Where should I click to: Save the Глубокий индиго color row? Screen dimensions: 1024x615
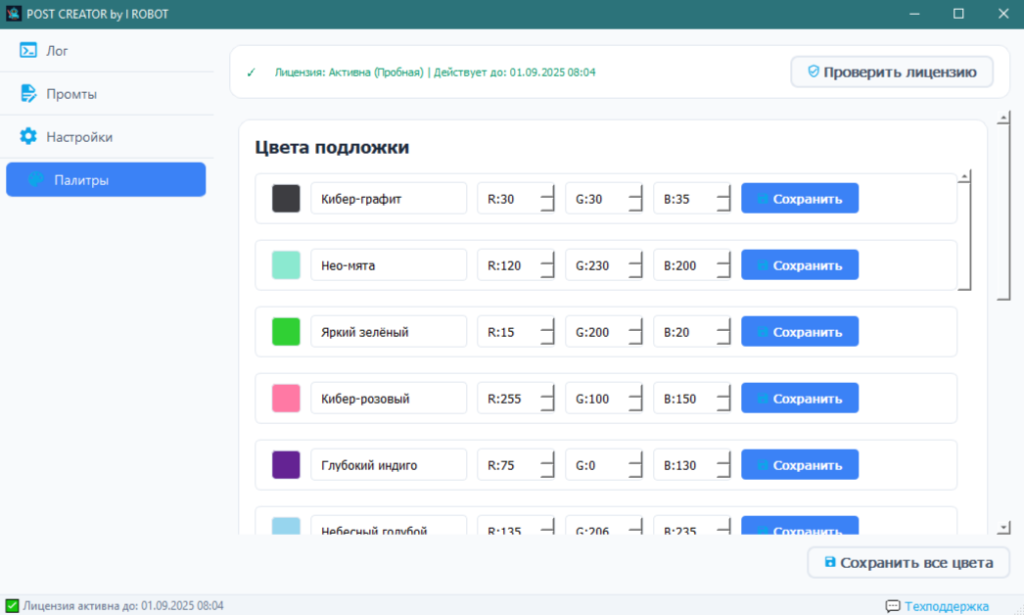799,465
